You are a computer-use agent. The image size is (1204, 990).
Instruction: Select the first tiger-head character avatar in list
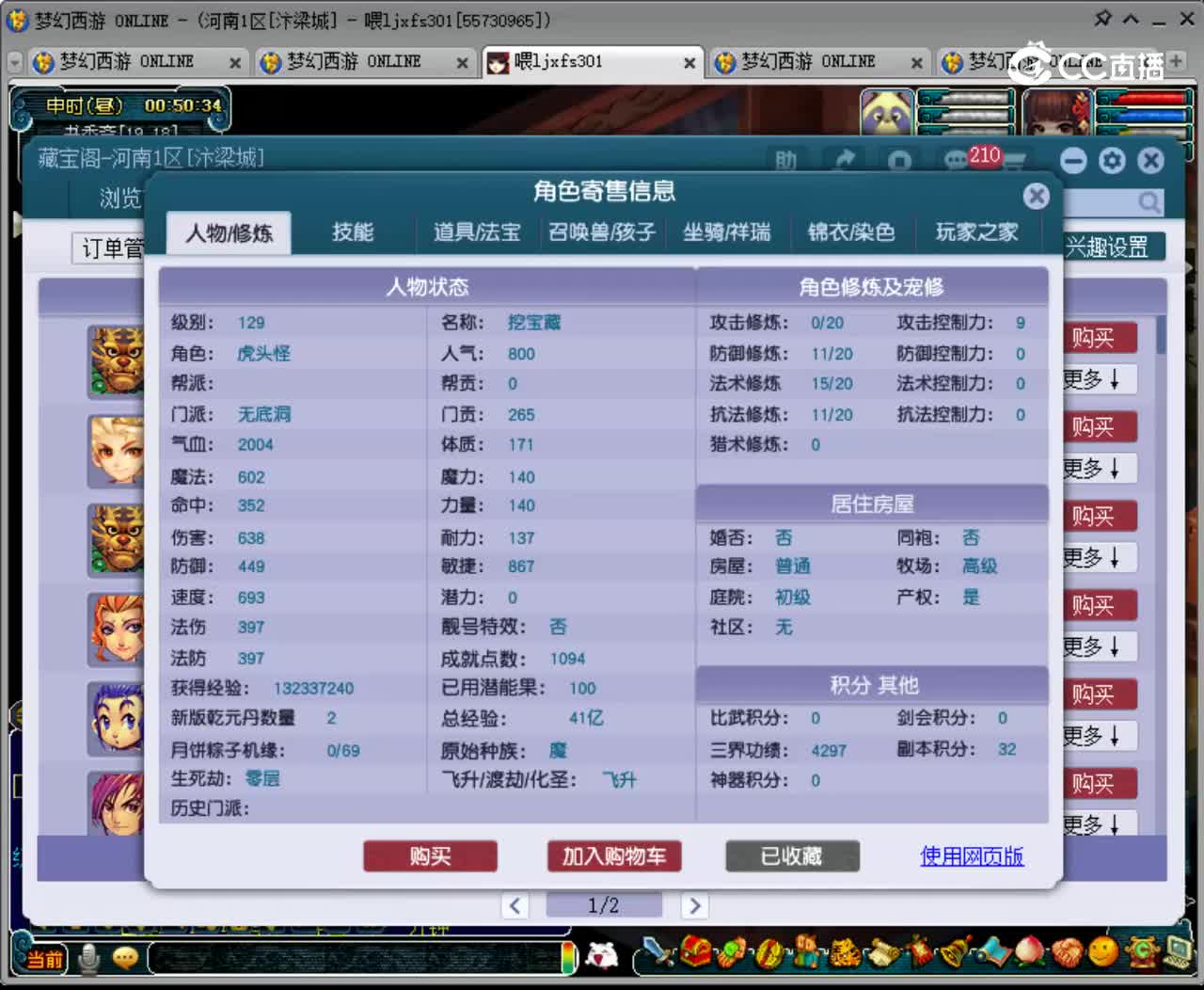click(116, 360)
